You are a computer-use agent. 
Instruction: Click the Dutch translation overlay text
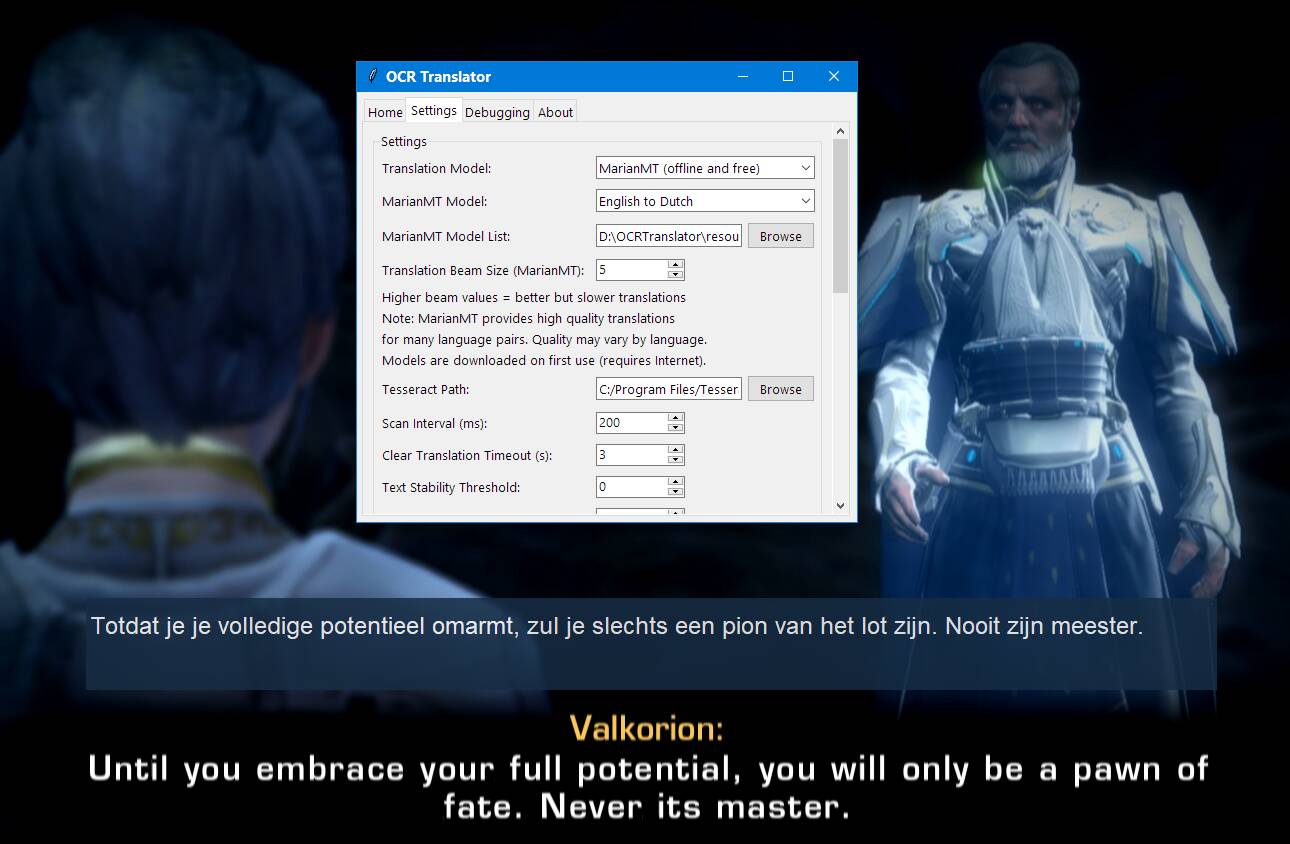tap(616, 627)
